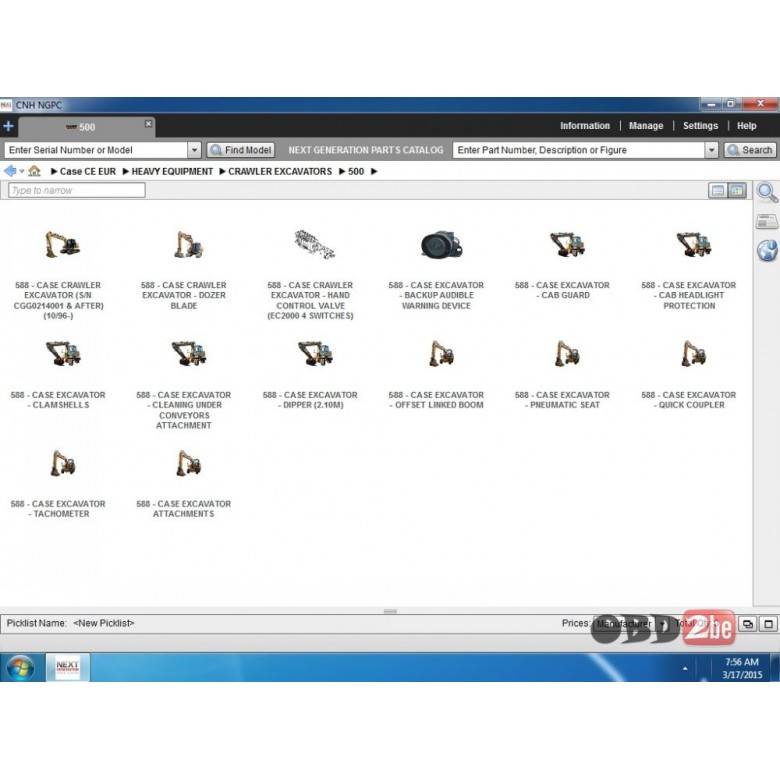Viewport: 780px width, 780px height.
Task: Open CRAWLER EXCAVATORS breadcrumb
Action: (280, 172)
